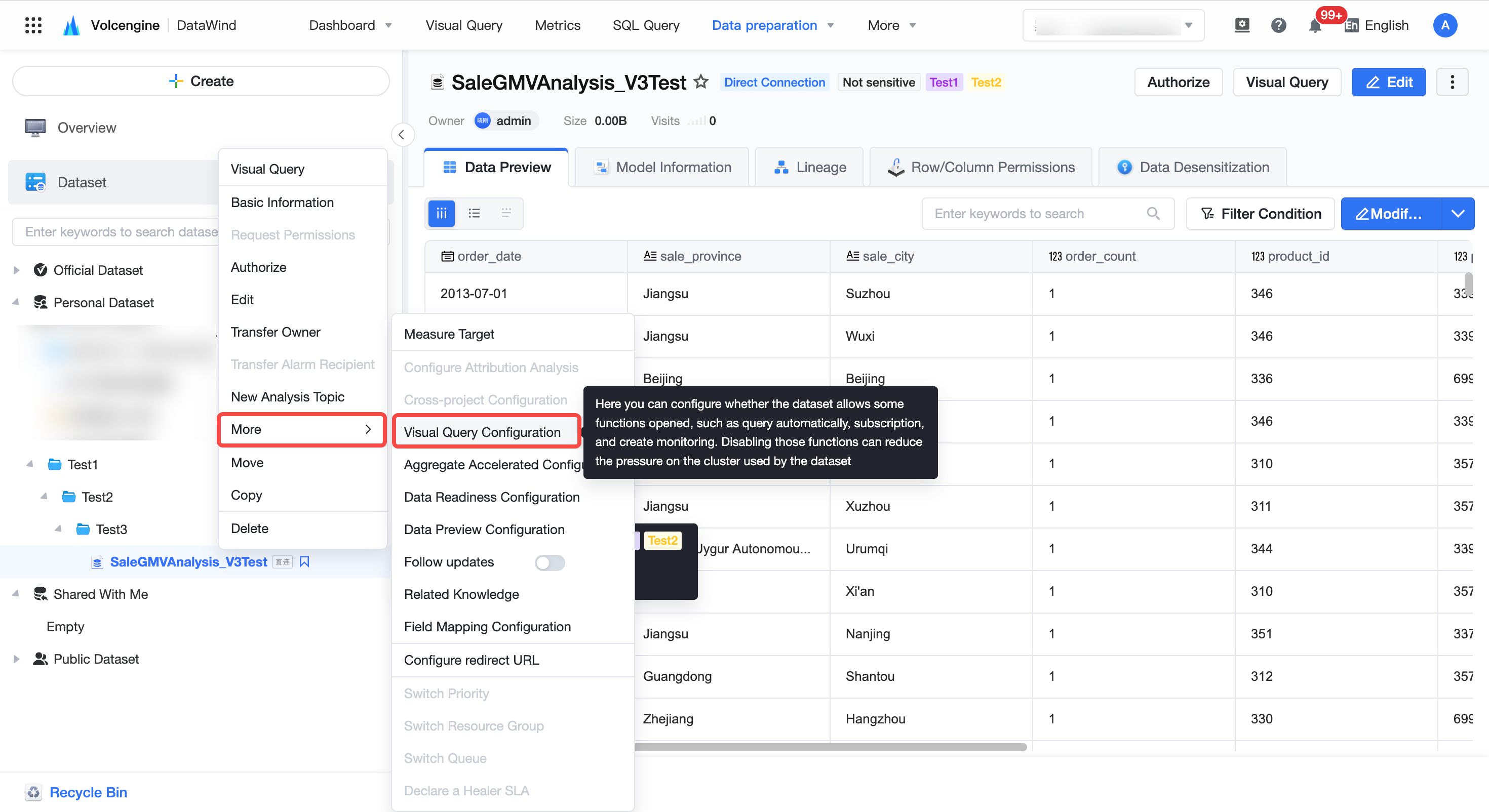The width and height of the screenshot is (1489, 812).
Task: Collapse the Test1 folder node
Action: pyautogui.click(x=29, y=464)
